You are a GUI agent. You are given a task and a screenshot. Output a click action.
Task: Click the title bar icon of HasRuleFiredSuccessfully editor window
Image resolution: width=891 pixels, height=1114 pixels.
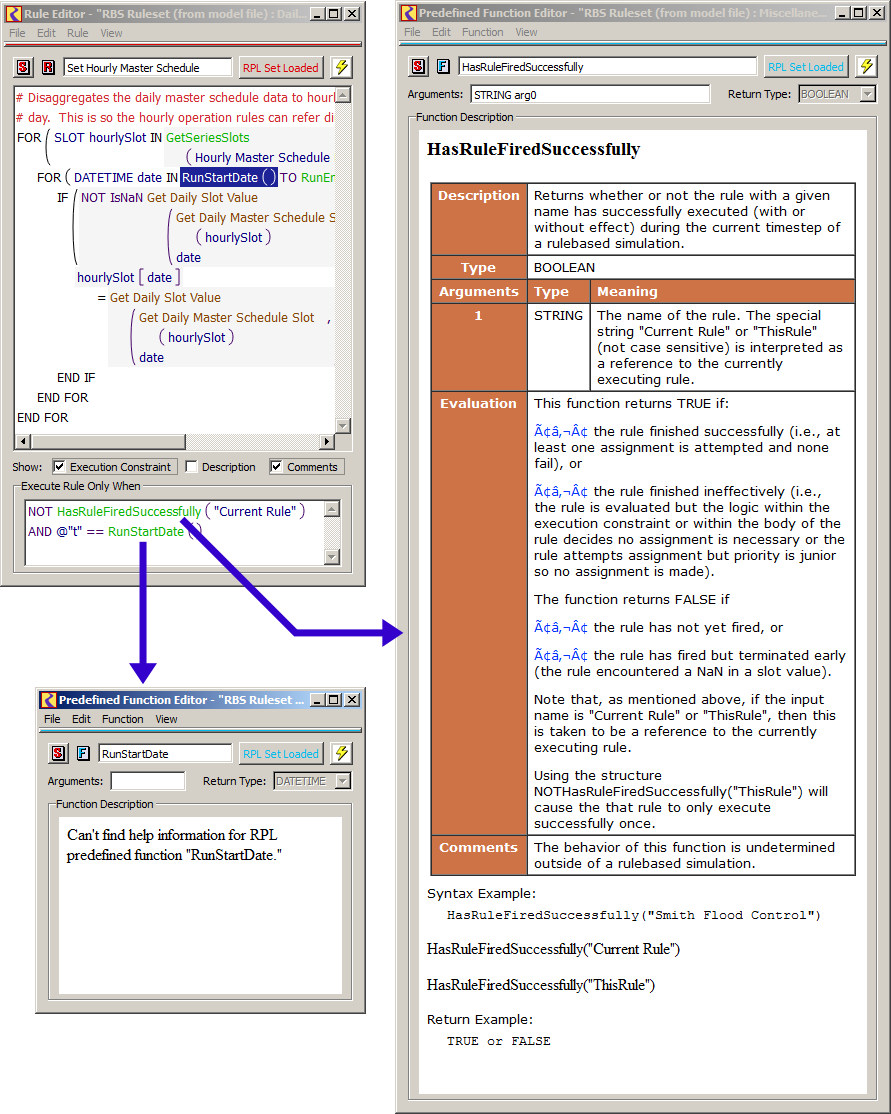(408, 13)
